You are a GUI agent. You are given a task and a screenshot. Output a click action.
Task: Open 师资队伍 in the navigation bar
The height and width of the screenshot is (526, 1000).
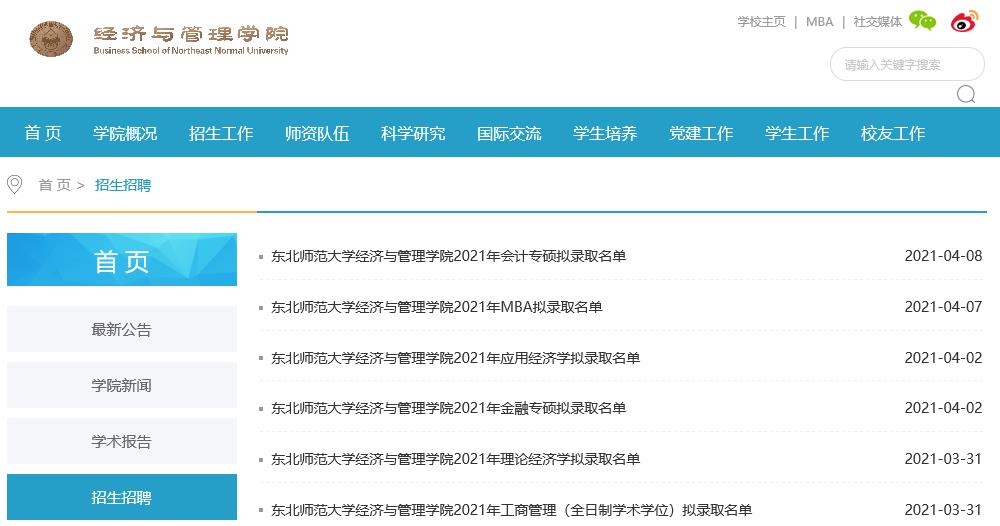pyautogui.click(x=317, y=133)
